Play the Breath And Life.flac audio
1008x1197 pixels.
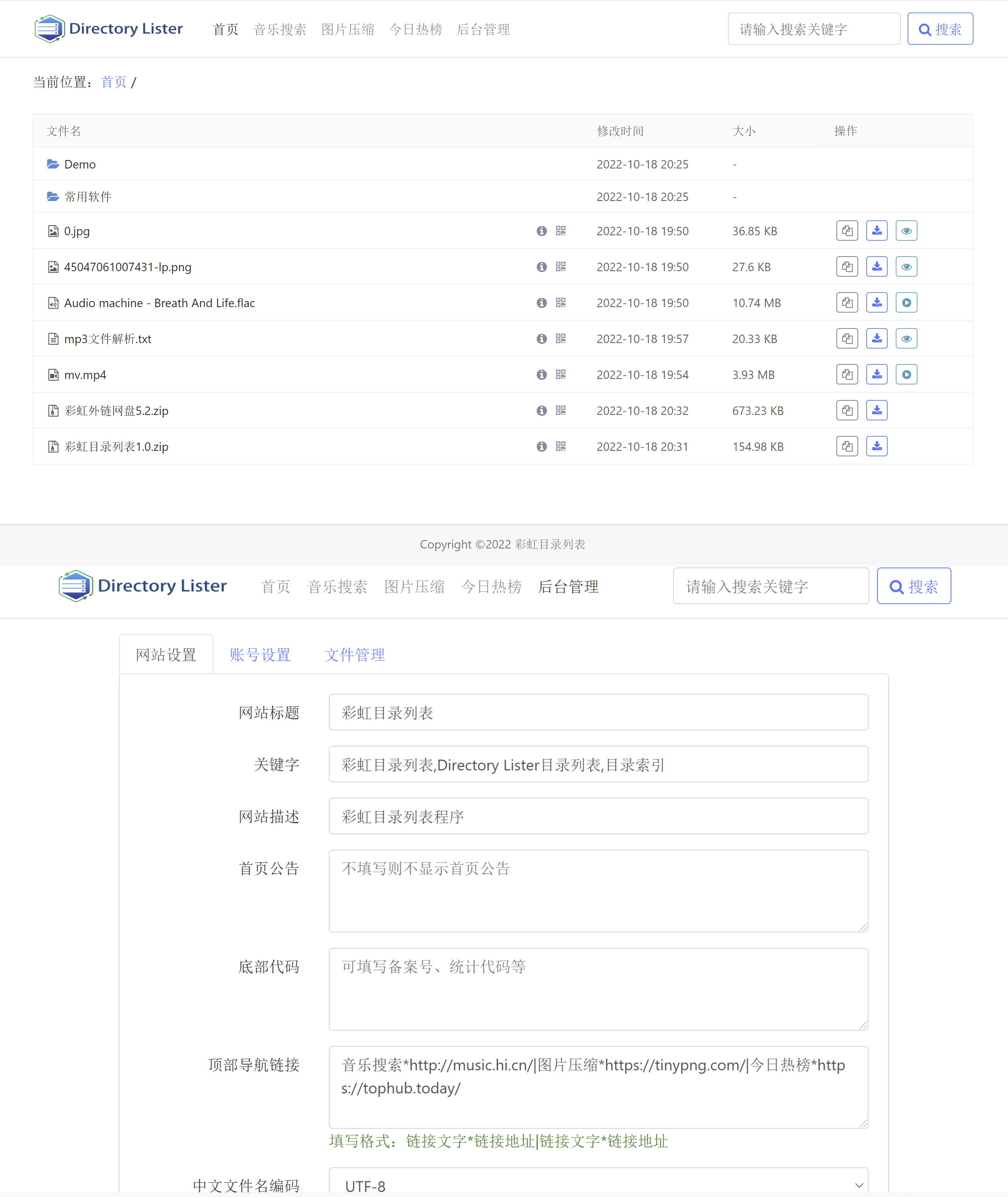pos(906,303)
